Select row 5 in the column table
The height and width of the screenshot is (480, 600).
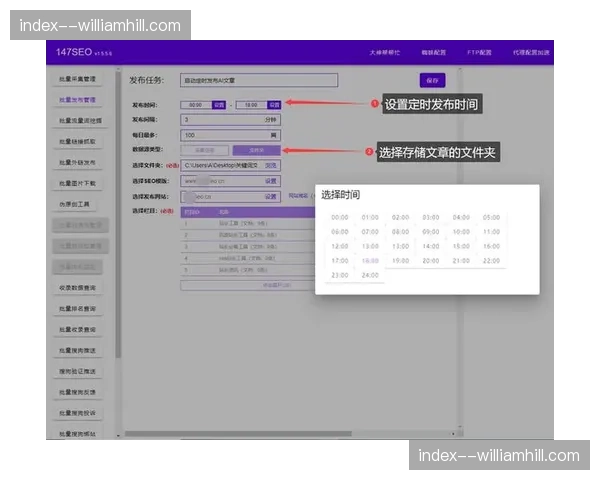pos(248,270)
